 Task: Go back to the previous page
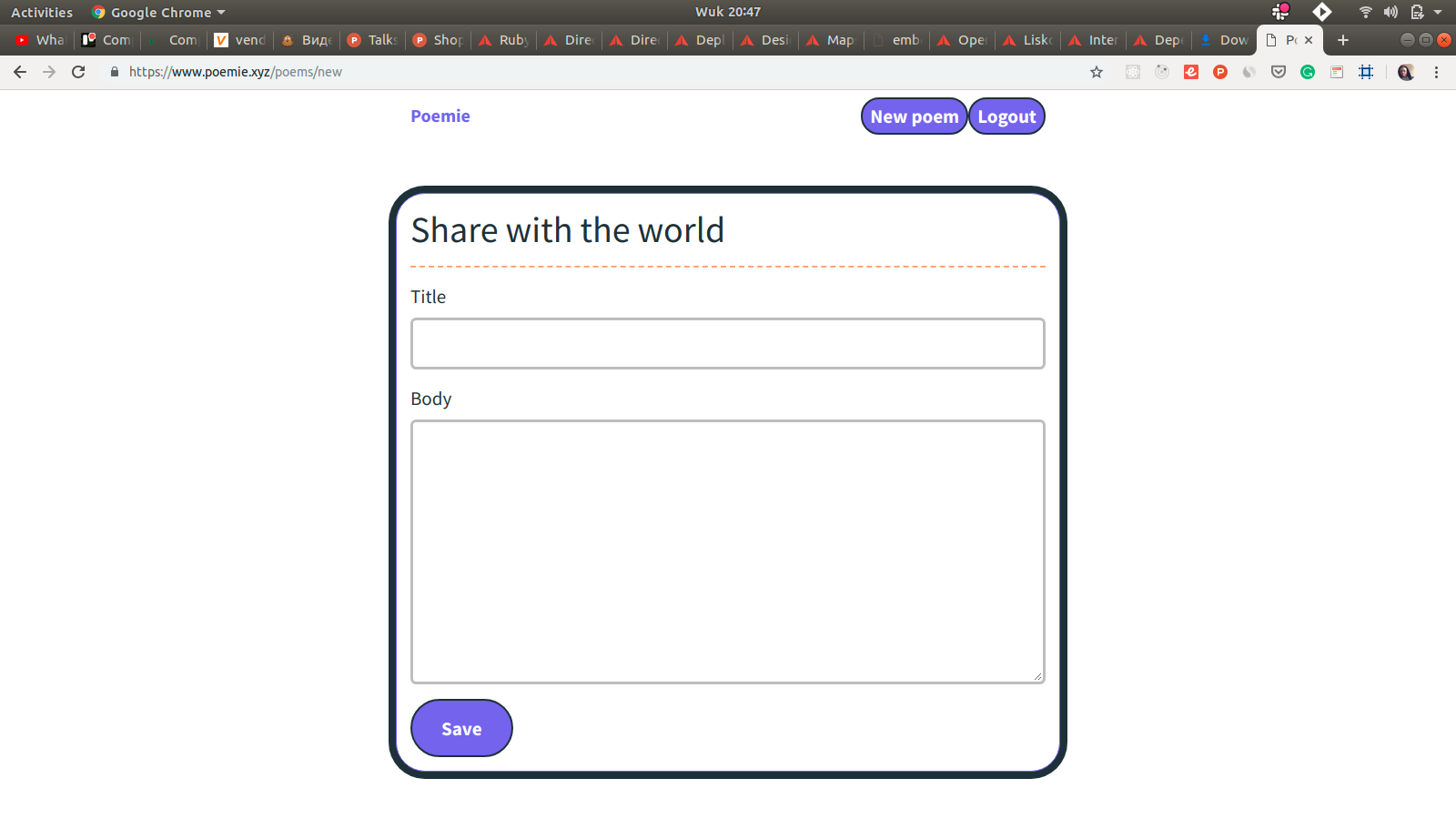click(x=20, y=72)
